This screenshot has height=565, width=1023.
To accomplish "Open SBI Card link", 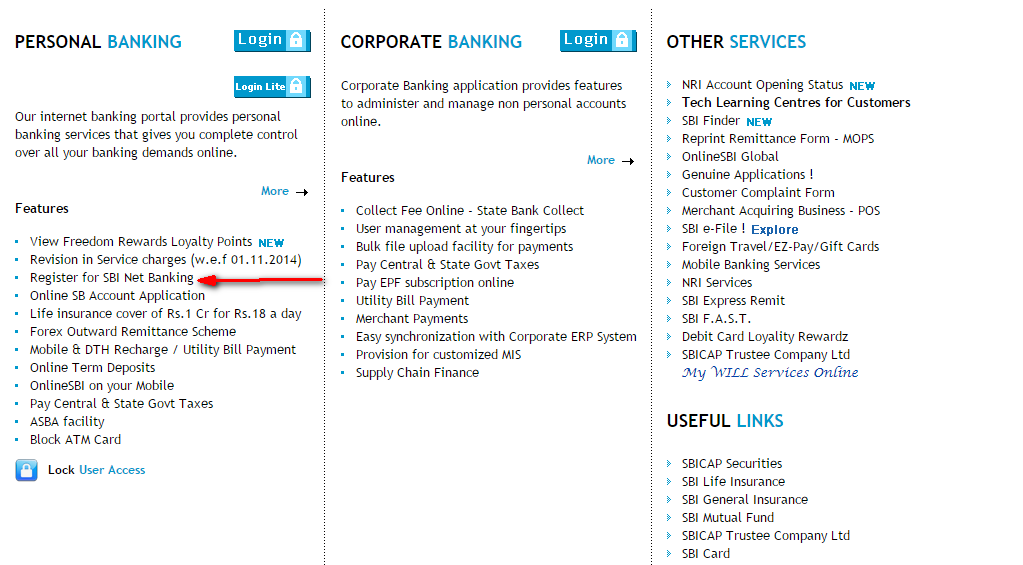I will pyautogui.click(x=706, y=554).
